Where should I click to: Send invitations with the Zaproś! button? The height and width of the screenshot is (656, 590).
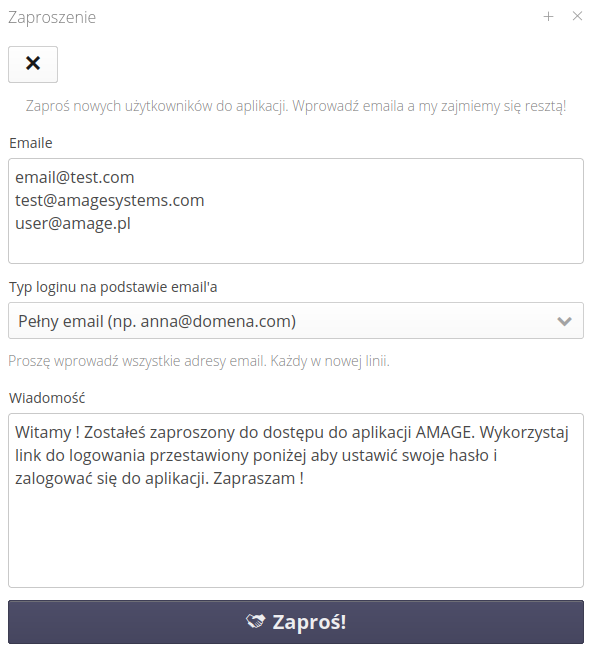(x=296, y=622)
